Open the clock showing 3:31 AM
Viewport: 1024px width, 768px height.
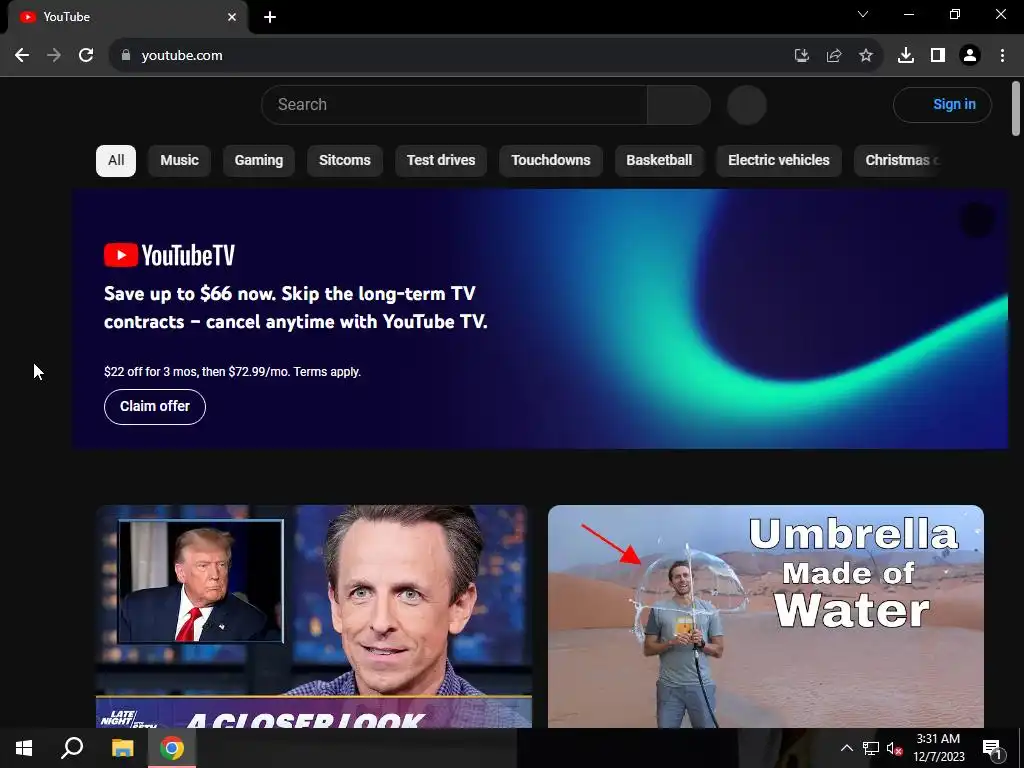click(x=938, y=748)
